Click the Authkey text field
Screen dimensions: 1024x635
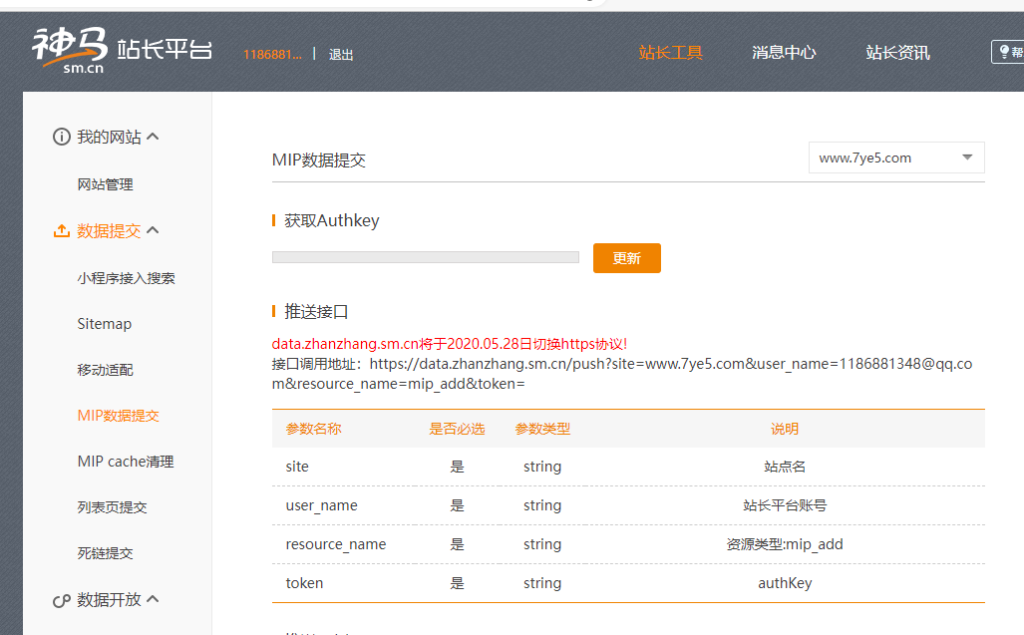425,257
